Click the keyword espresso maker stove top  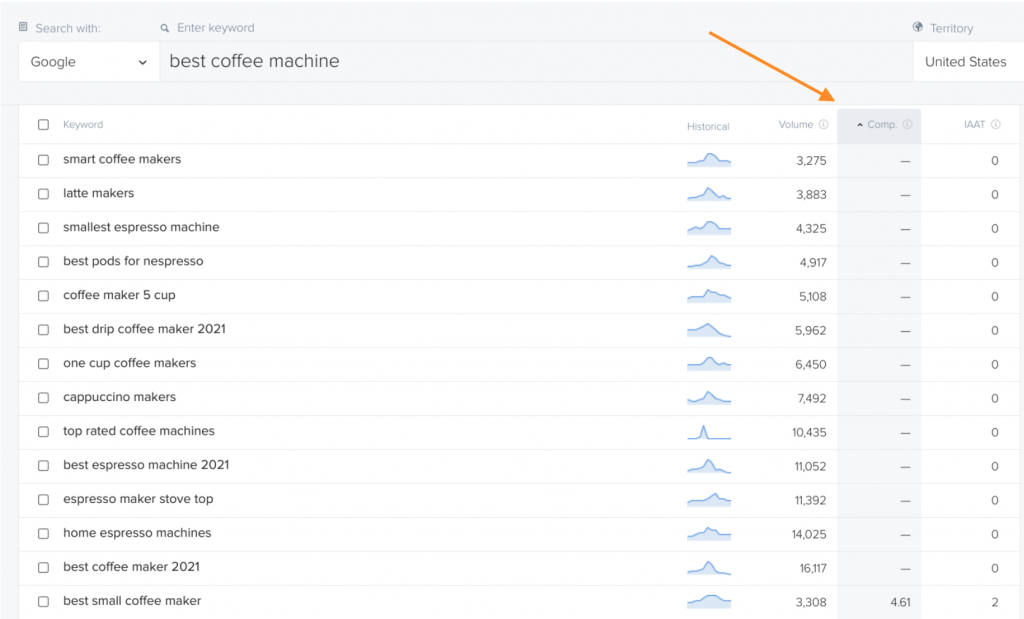coord(138,498)
